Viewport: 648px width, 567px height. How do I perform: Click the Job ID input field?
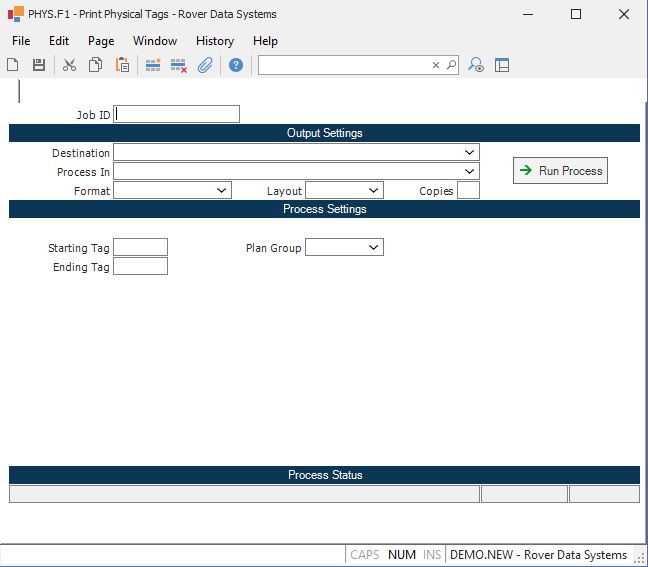177,114
